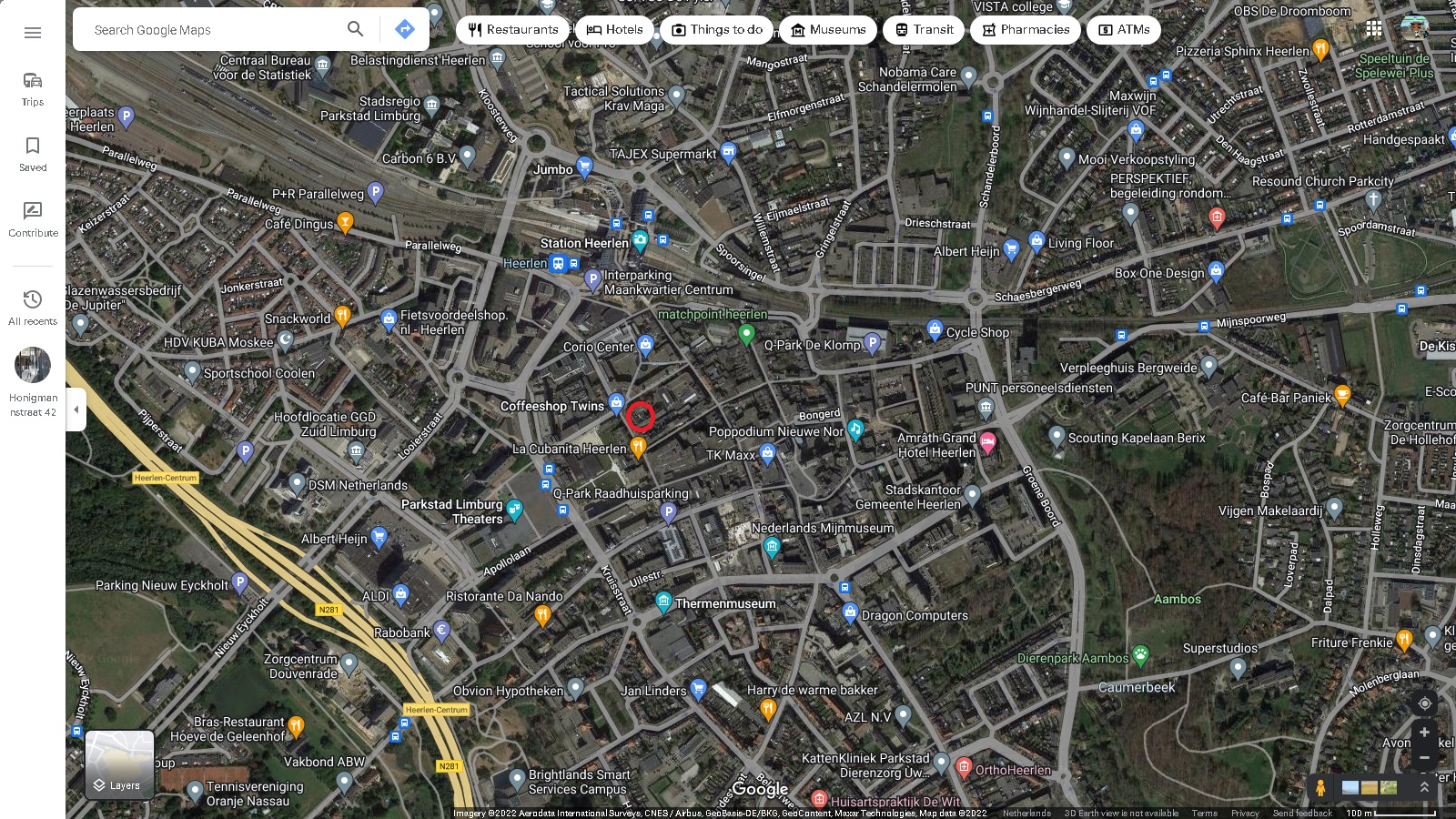Open the main hamburger menu
Screen dimensions: 1456x819
coord(33,33)
